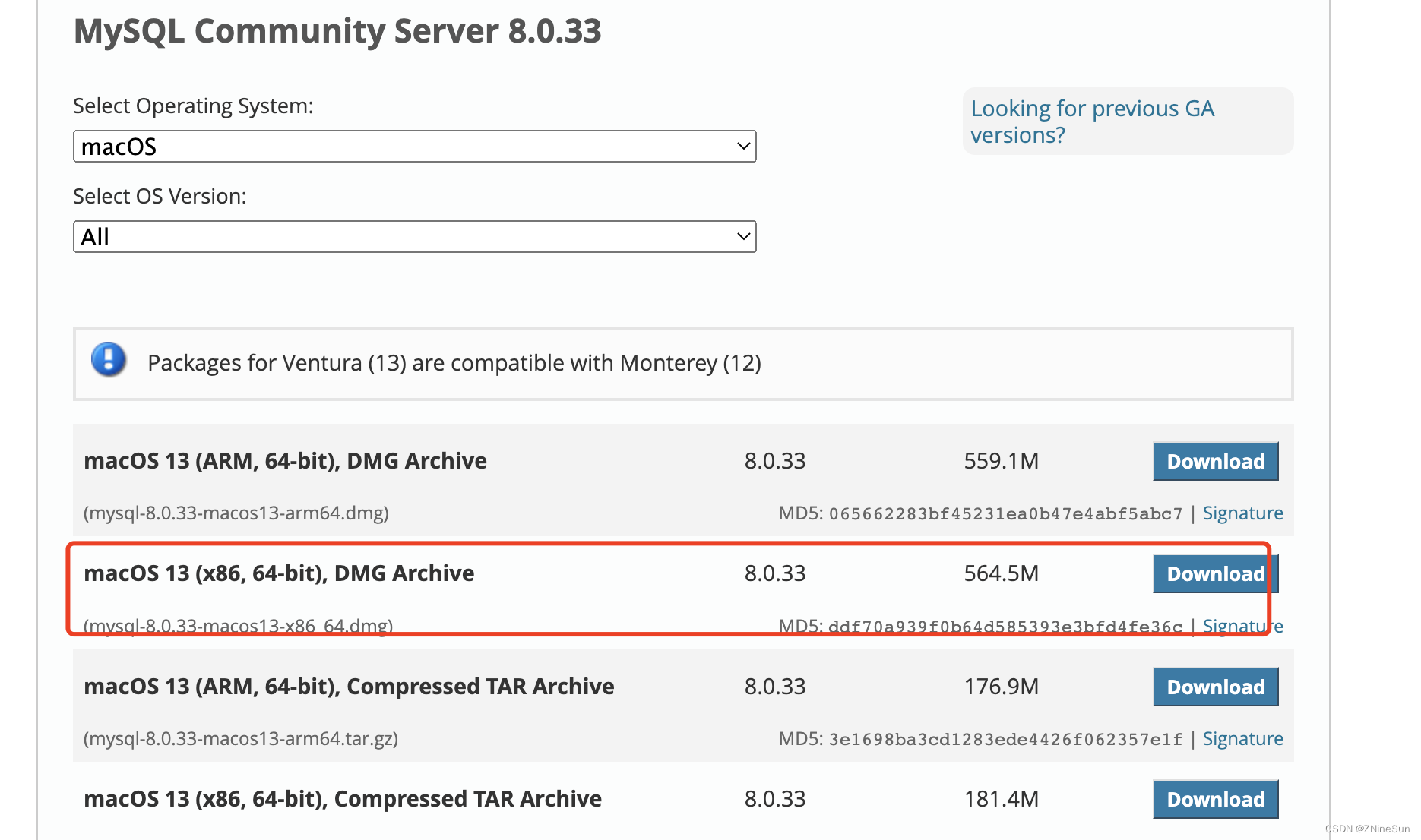Click the MD5 hash 065662283bf45231ea0b47e4abf5abc7
The image size is (1421, 840).
click(x=1005, y=514)
